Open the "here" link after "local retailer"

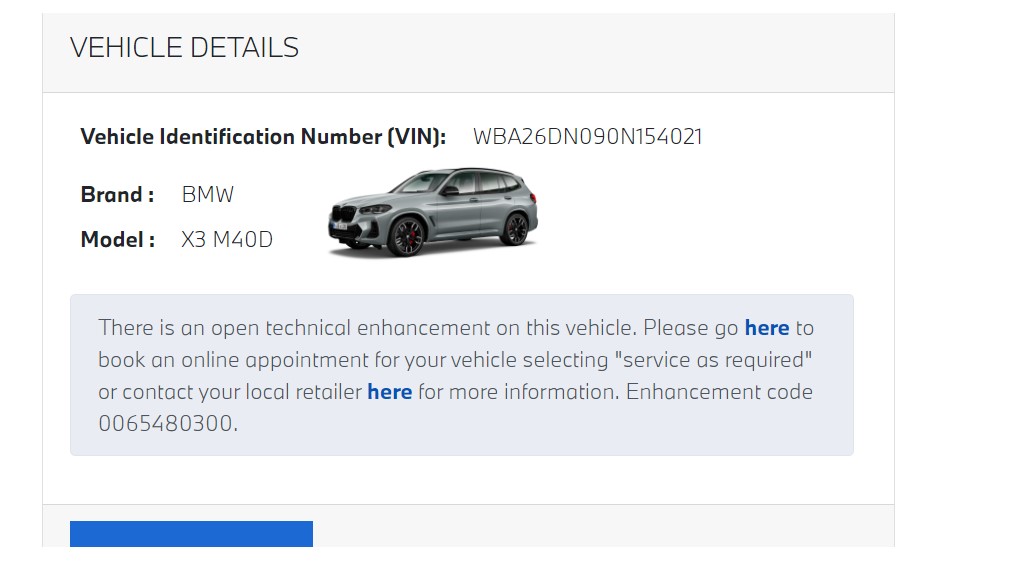(389, 392)
